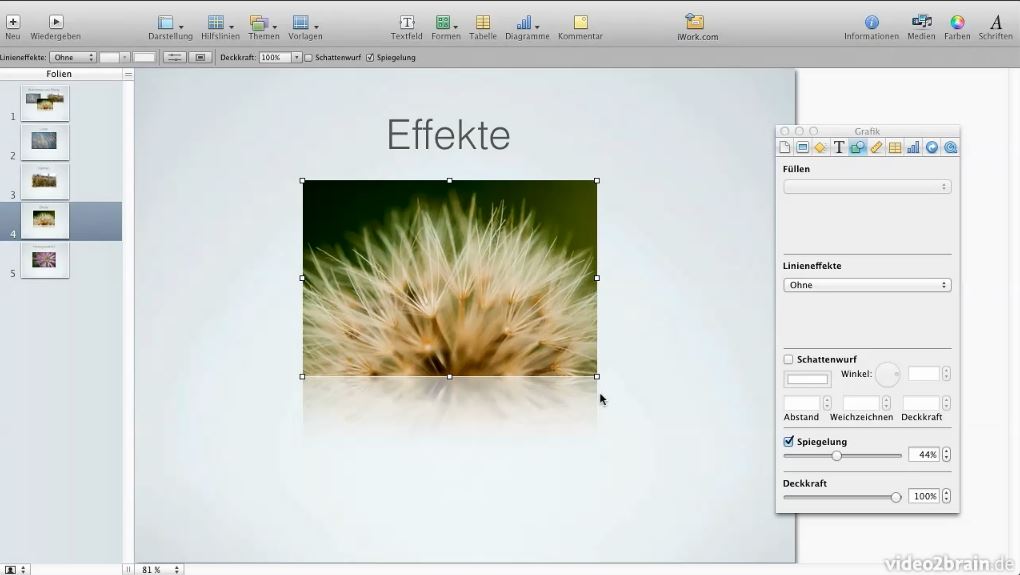Open inspector Linieneffekte Ohne dropdown
Screen dimensions: 1020x575
coord(867,285)
